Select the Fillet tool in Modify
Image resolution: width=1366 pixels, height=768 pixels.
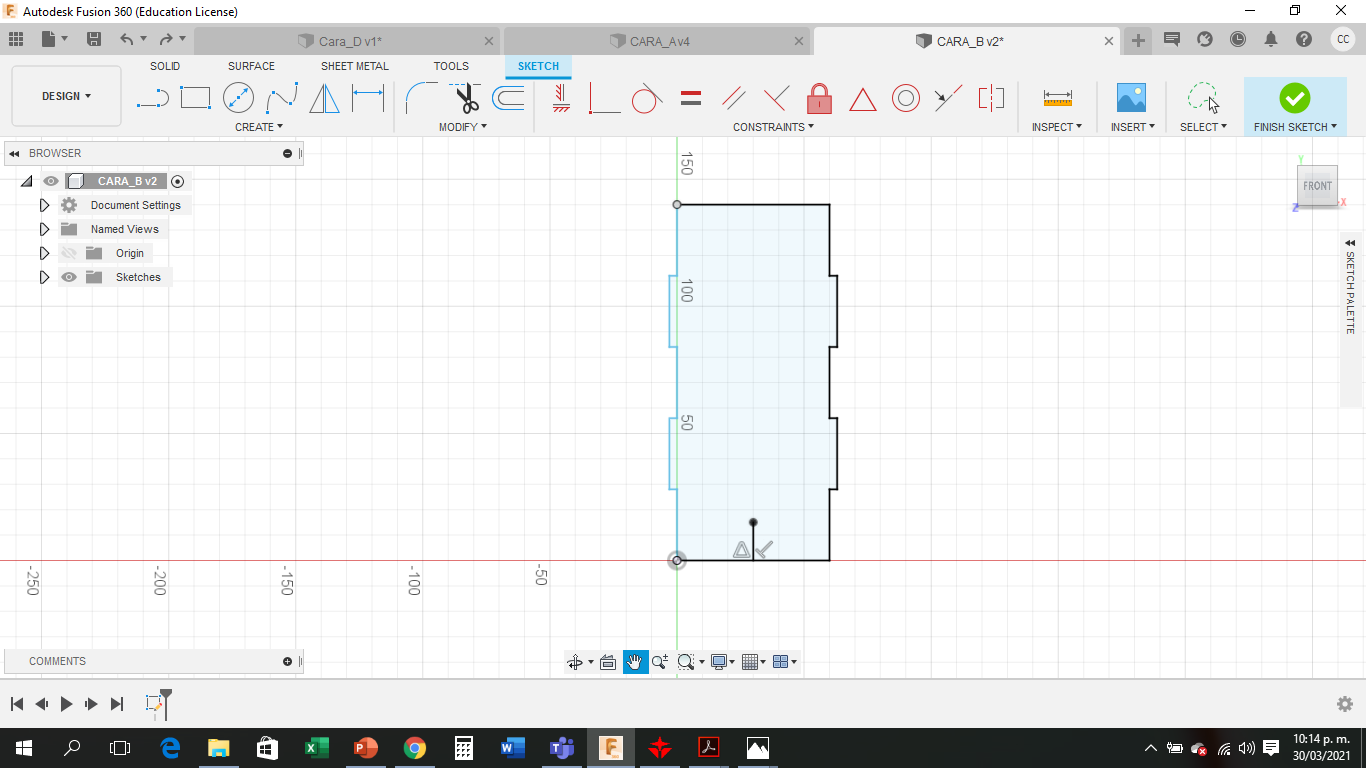(x=421, y=98)
